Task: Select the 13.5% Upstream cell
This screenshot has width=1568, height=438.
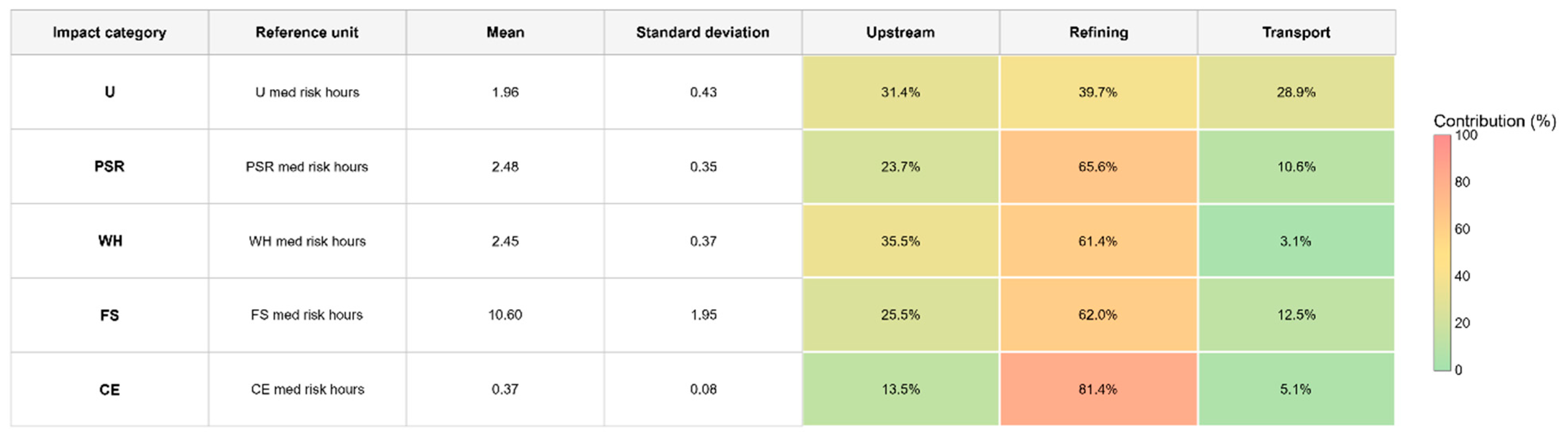Action: [x=901, y=389]
